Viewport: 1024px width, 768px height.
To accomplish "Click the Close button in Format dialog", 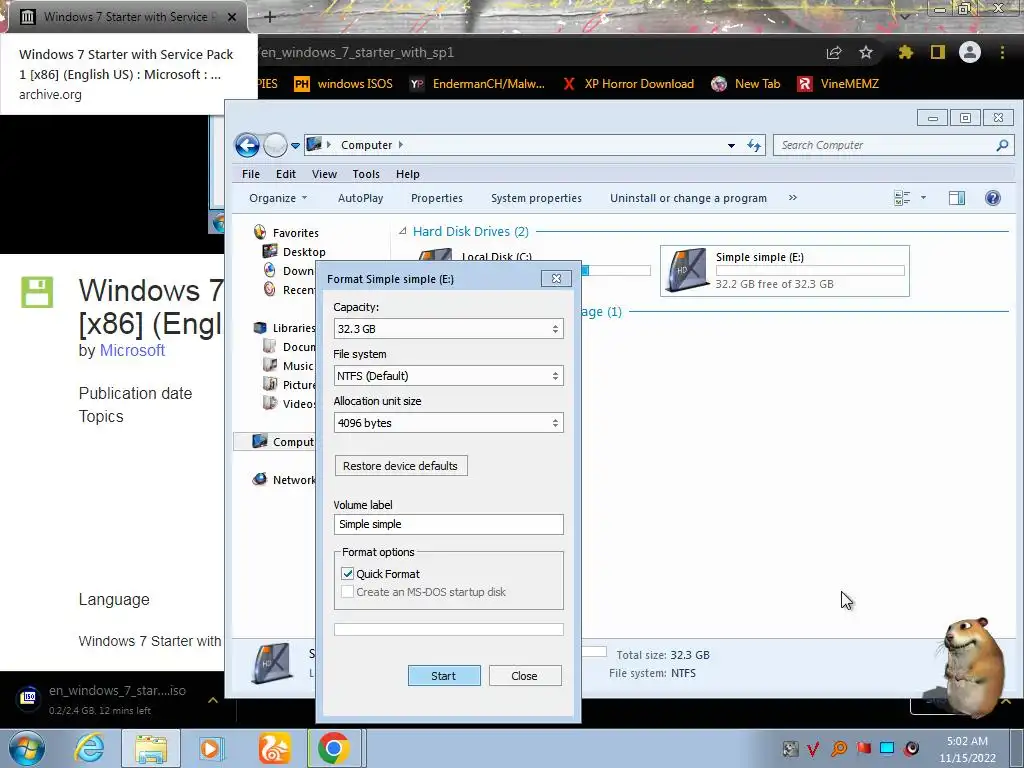I will 525,675.
